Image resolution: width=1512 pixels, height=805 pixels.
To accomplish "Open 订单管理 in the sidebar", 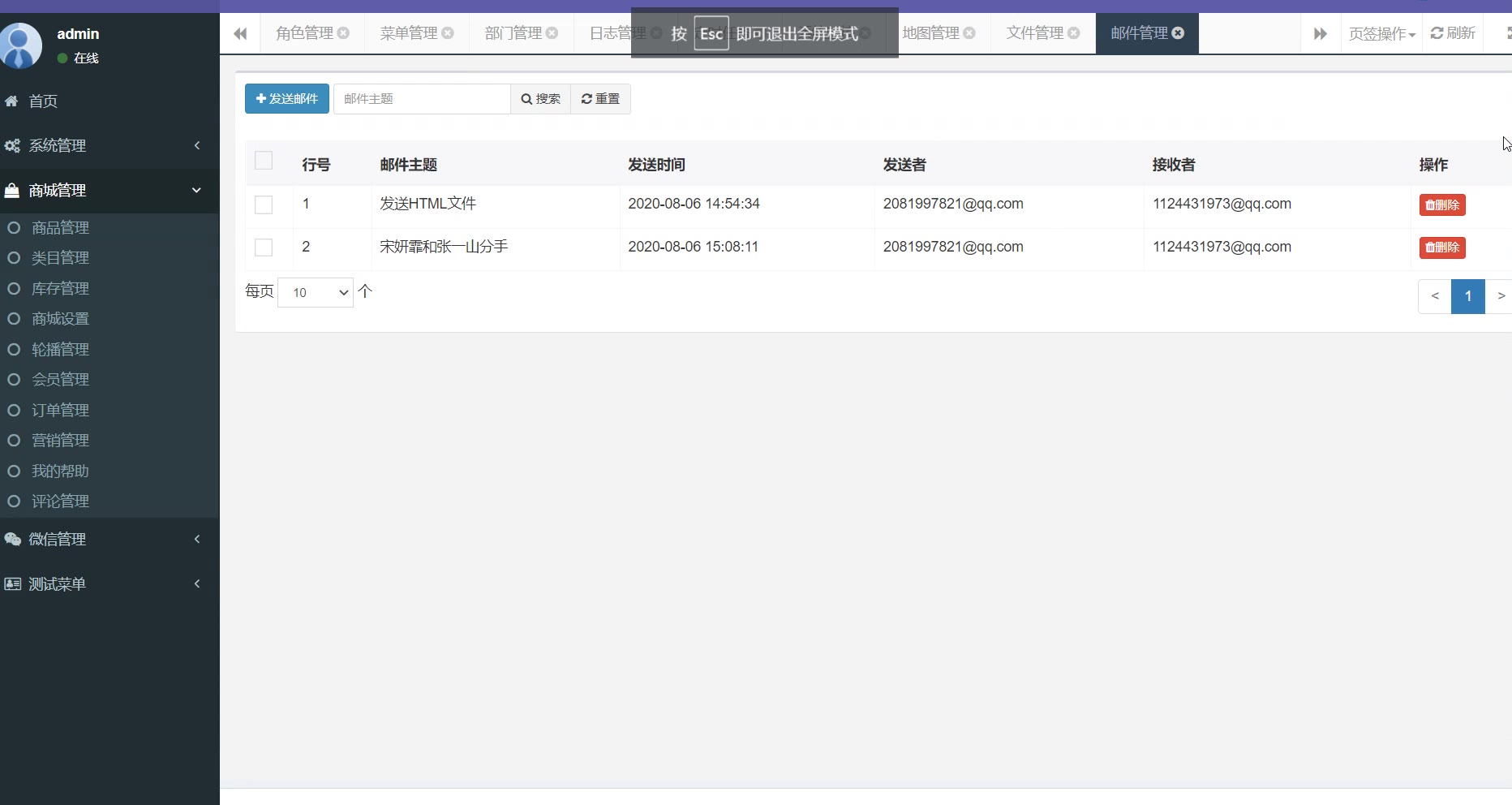I will [x=60, y=411].
